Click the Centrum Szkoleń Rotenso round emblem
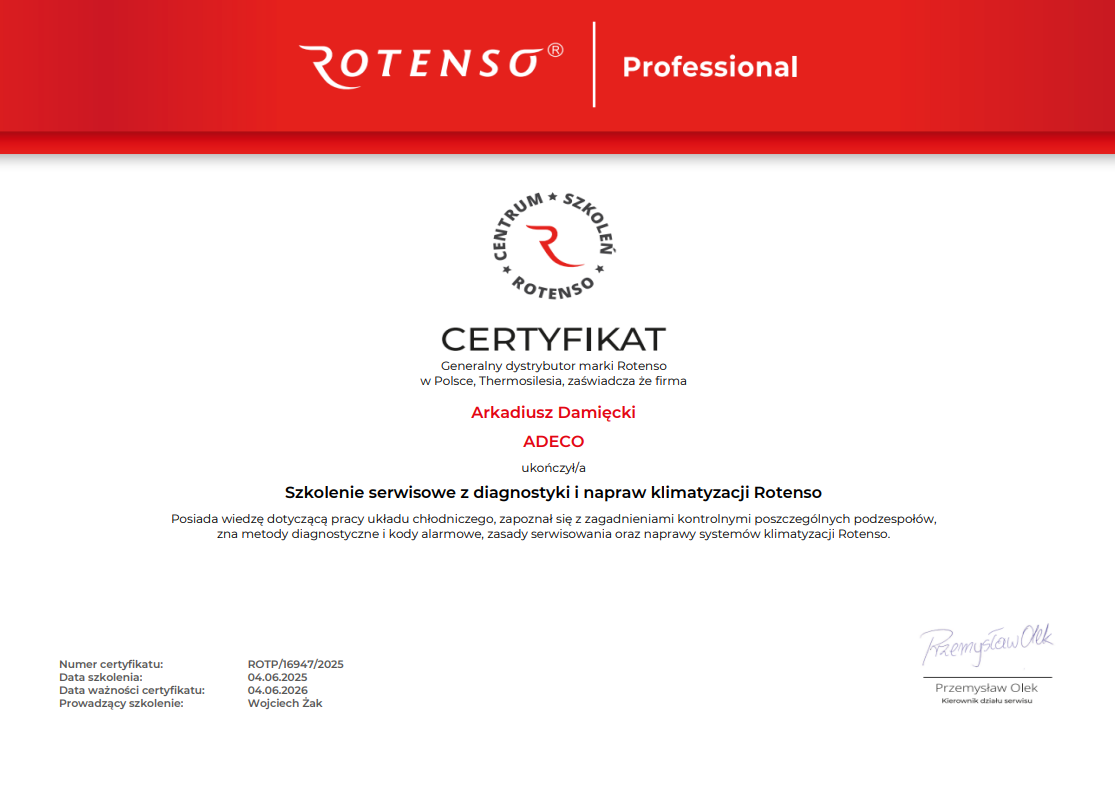Viewport: 1115px width, 787px height. click(x=554, y=245)
